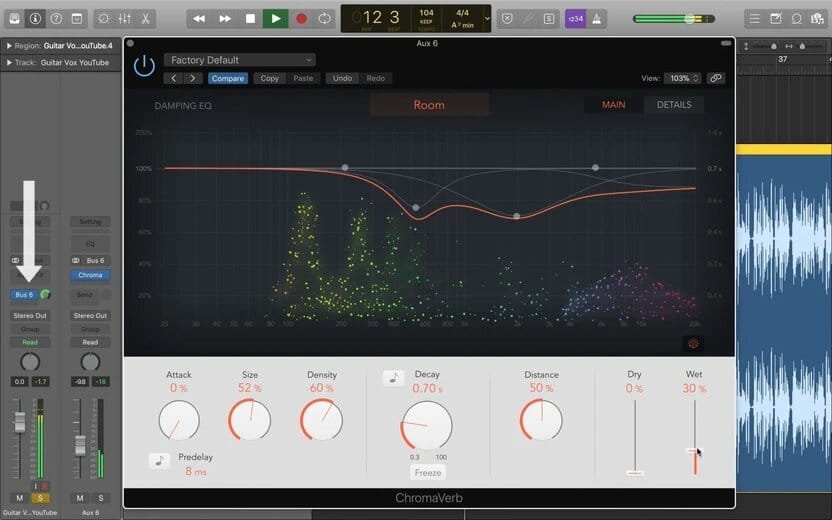
Task: Rewind the transport
Action: [199, 19]
